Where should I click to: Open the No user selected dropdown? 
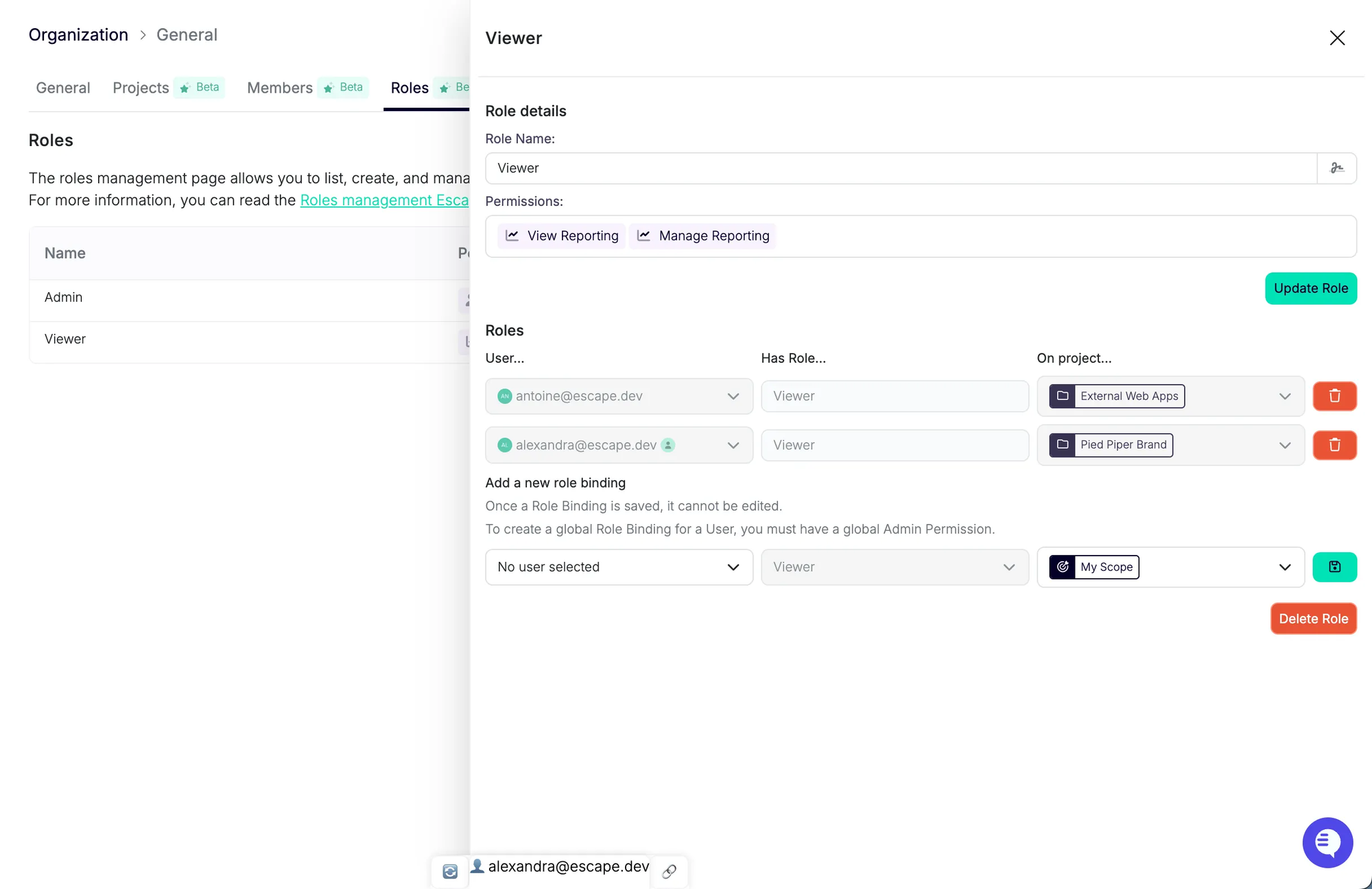pos(619,567)
